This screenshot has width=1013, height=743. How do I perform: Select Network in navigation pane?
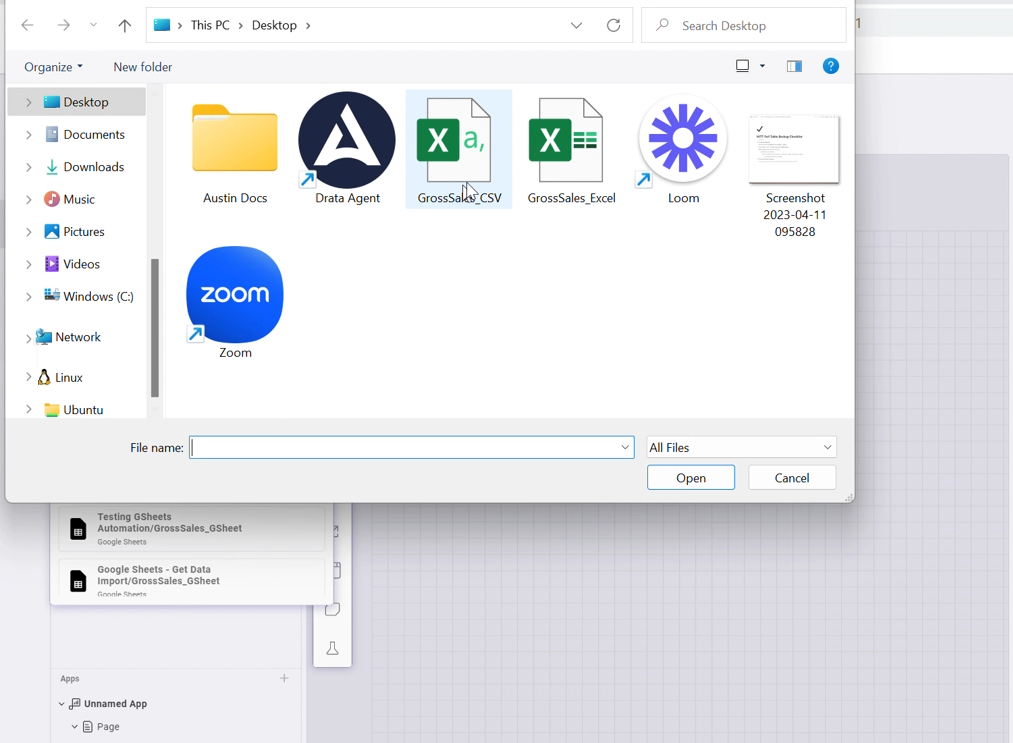coord(77,337)
